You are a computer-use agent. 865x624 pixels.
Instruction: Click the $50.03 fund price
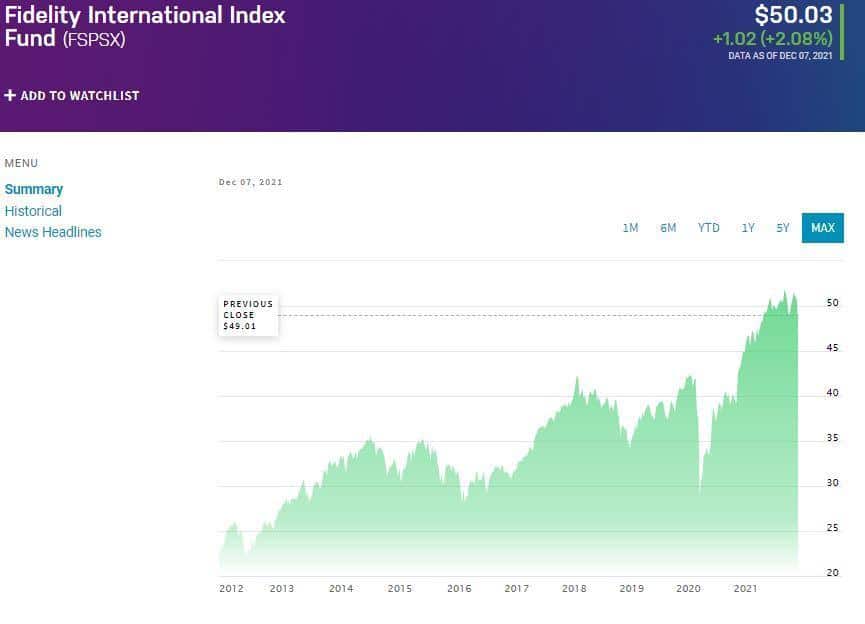[793, 15]
